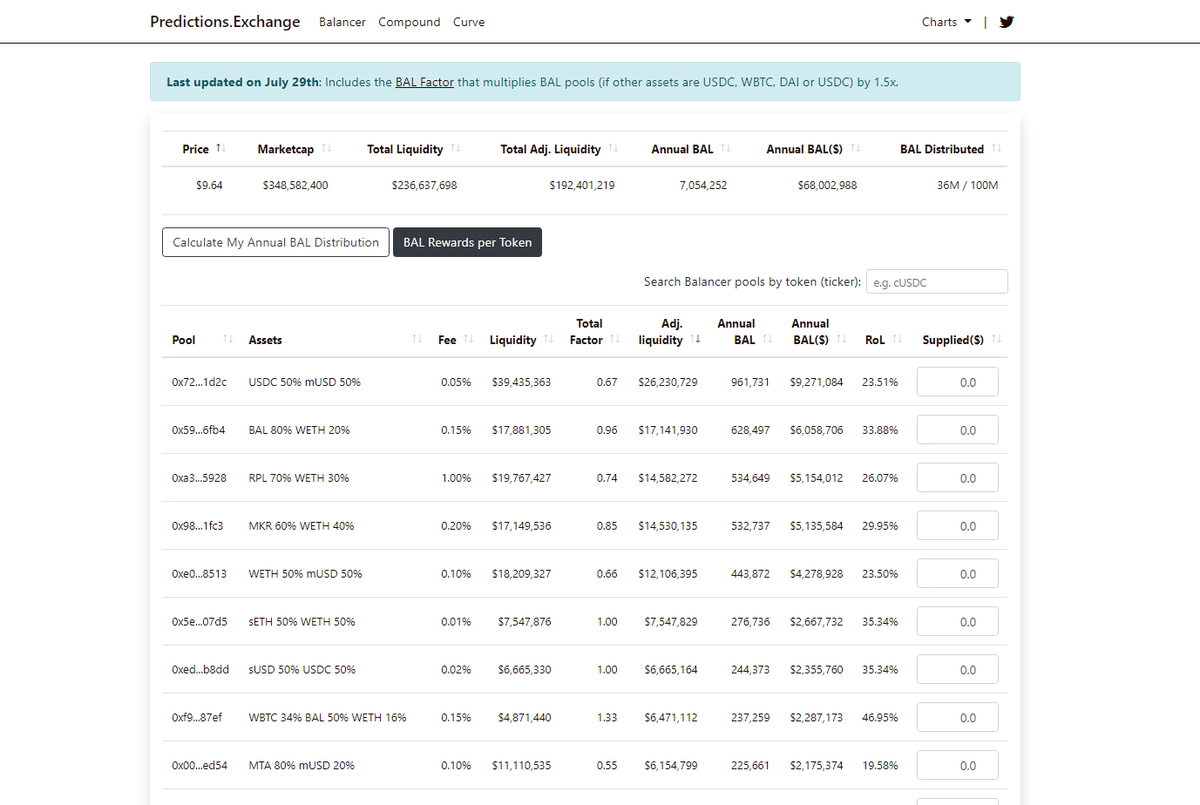The image size is (1200, 805).
Task: Focus Supplied($) field for USDC mUSD pool
Action: [958, 382]
